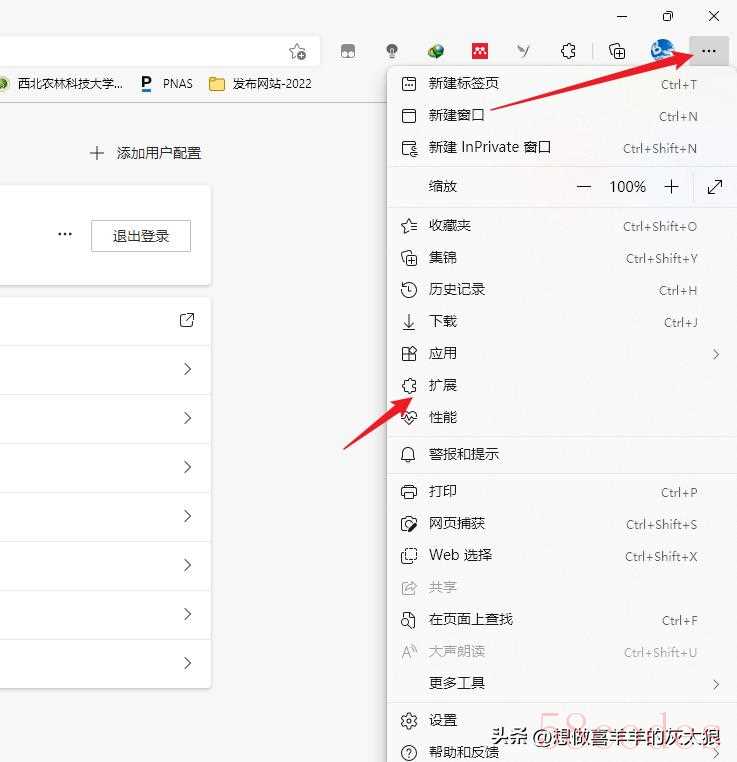Click the 新建 InPrivate 窗口 menu item
Screen dimensions: 737x762
pos(489,147)
